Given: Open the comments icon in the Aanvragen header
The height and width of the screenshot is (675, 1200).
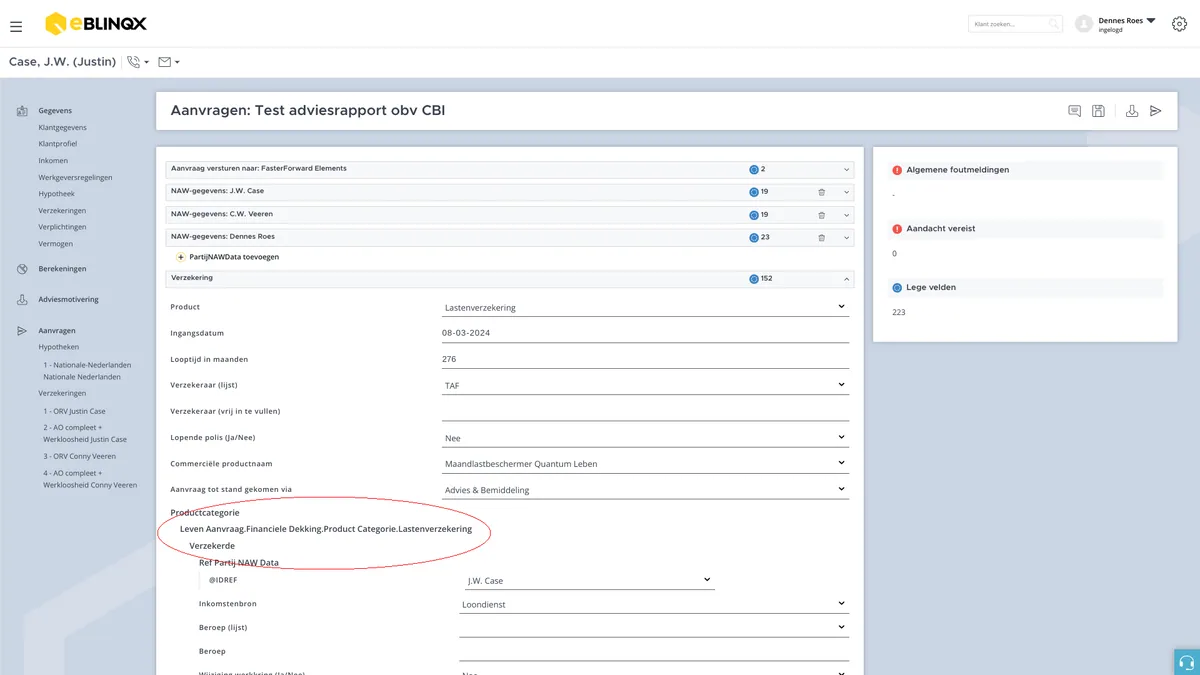Looking at the screenshot, I should (1075, 111).
